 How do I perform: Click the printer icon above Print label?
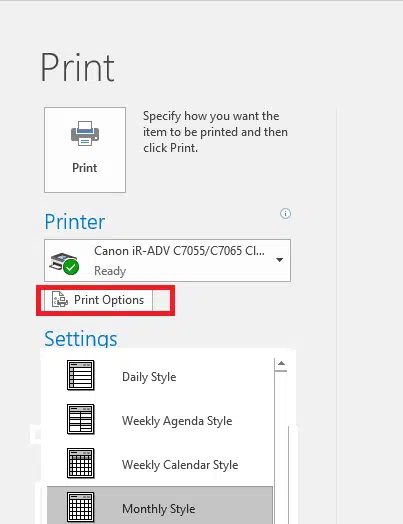coord(85,133)
